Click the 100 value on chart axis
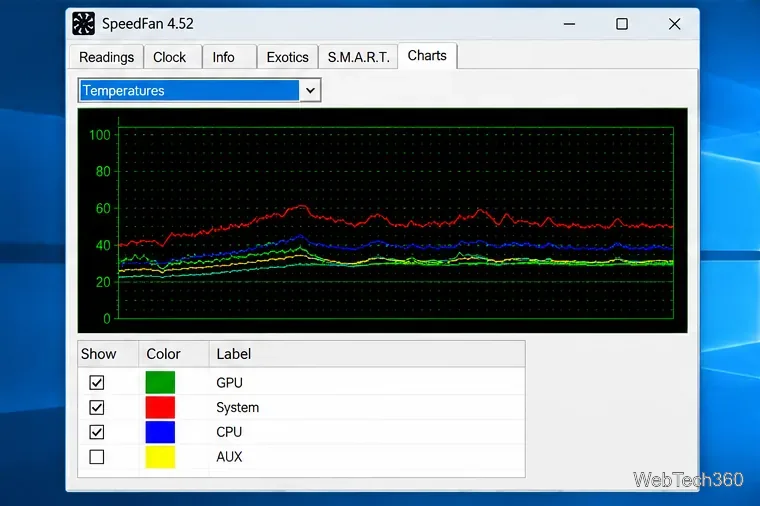 click(100, 135)
